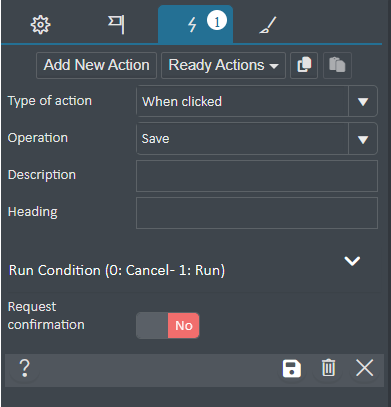This screenshot has width=391, height=407.
Task: Toggle Request confirmation switch from No
Action: coord(168,325)
